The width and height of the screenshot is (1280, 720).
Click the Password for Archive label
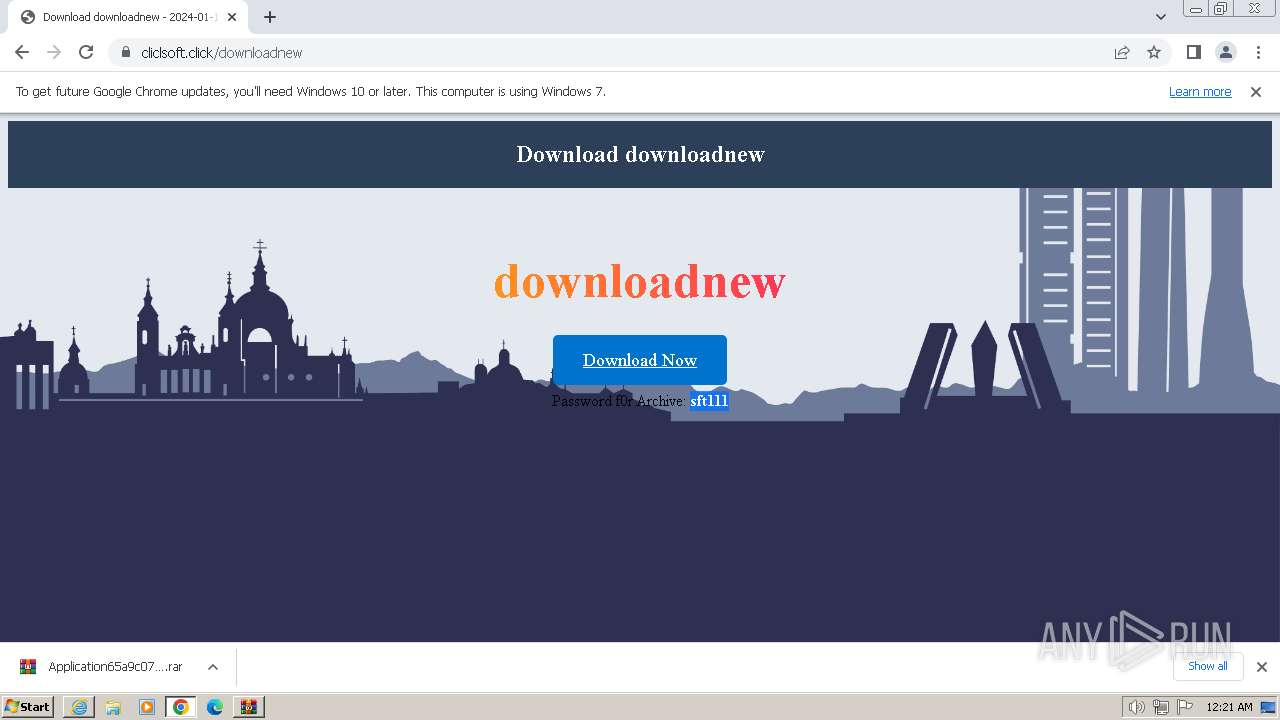point(619,401)
